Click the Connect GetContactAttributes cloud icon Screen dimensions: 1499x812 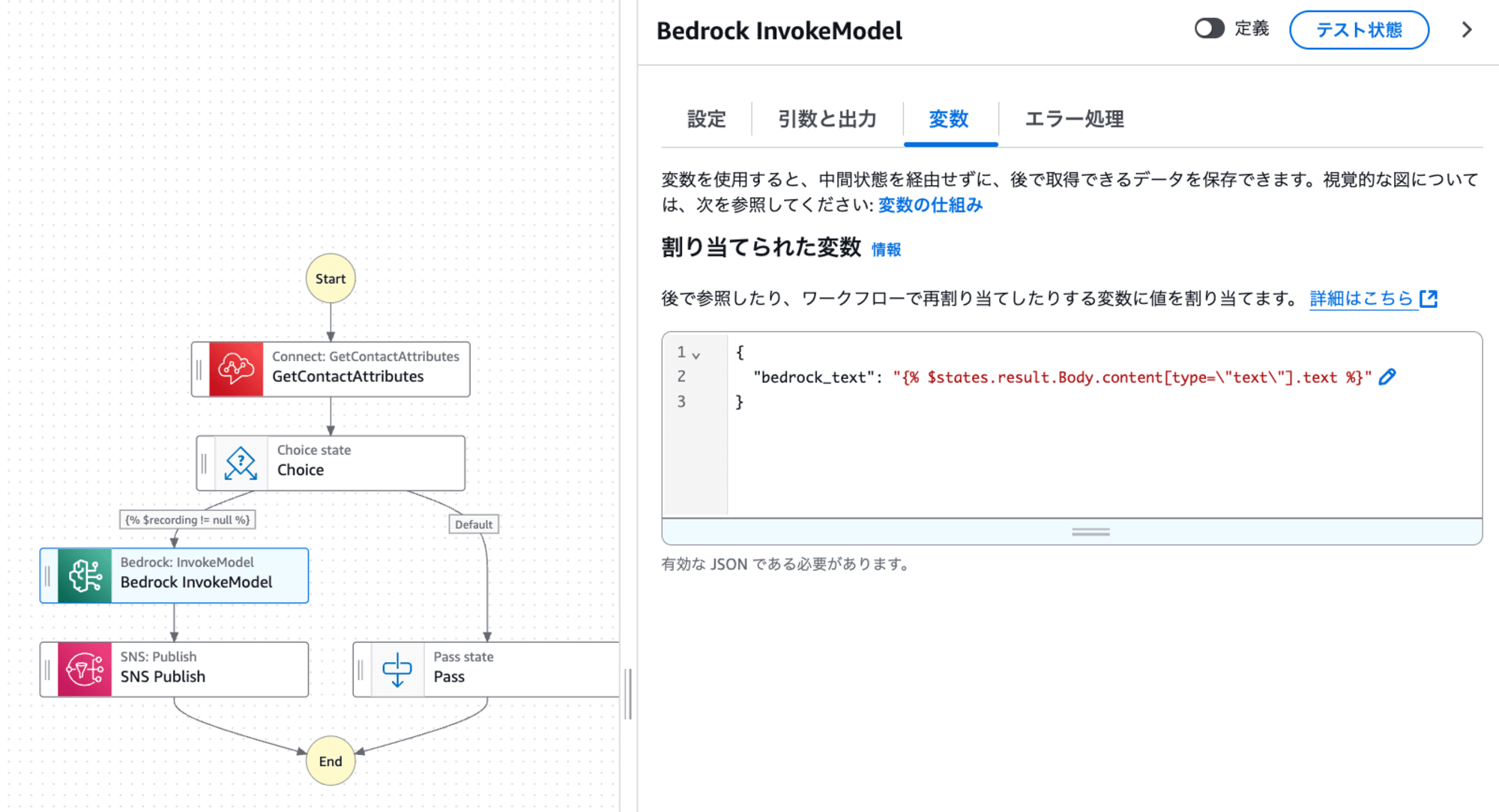(x=236, y=369)
